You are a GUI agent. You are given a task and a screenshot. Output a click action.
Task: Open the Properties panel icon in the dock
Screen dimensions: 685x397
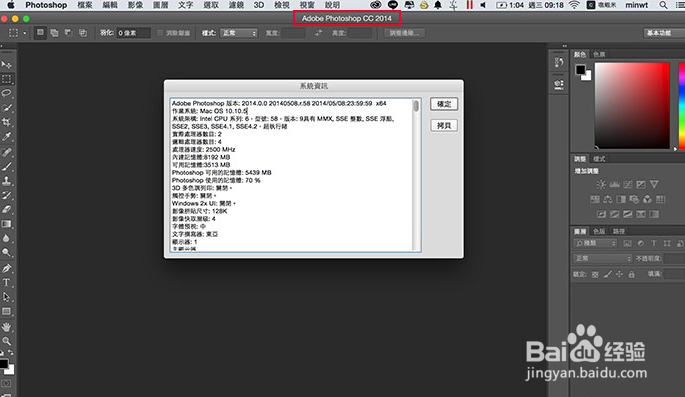[559, 84]
